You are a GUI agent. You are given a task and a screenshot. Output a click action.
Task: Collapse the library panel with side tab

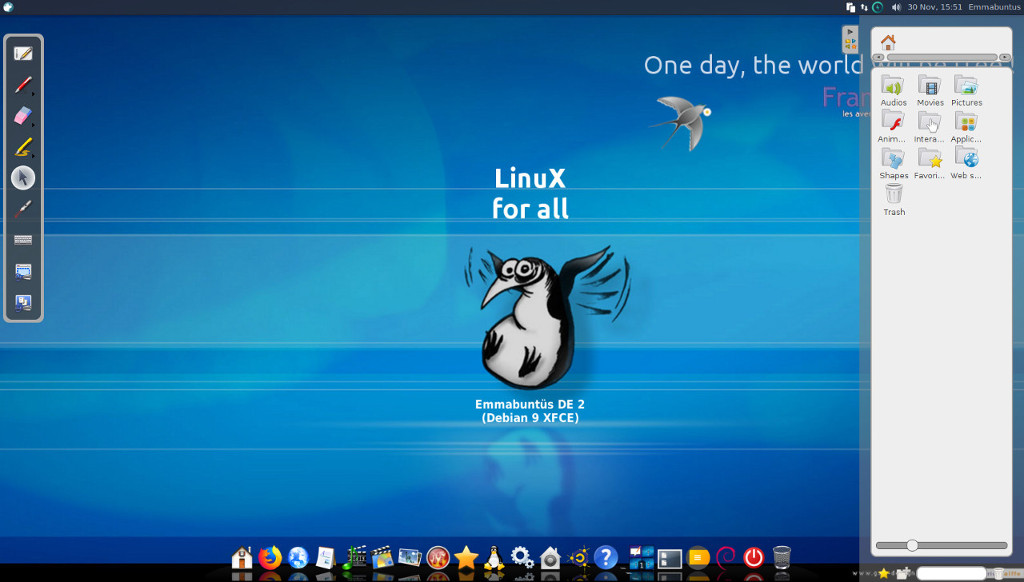pyautogui.click(x=850, y=39)
